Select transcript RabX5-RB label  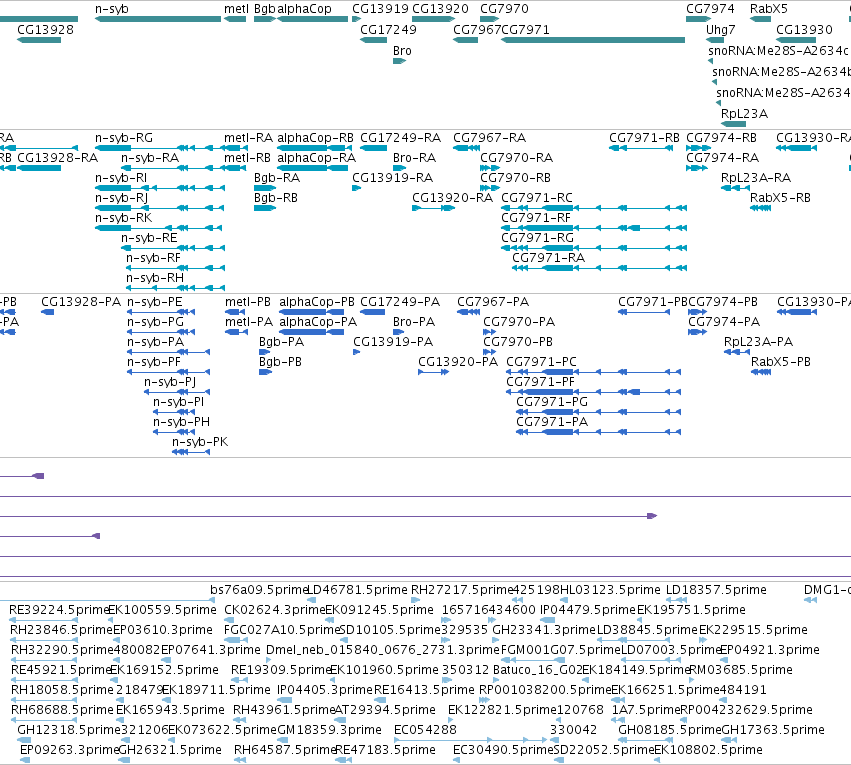(780, 198)
